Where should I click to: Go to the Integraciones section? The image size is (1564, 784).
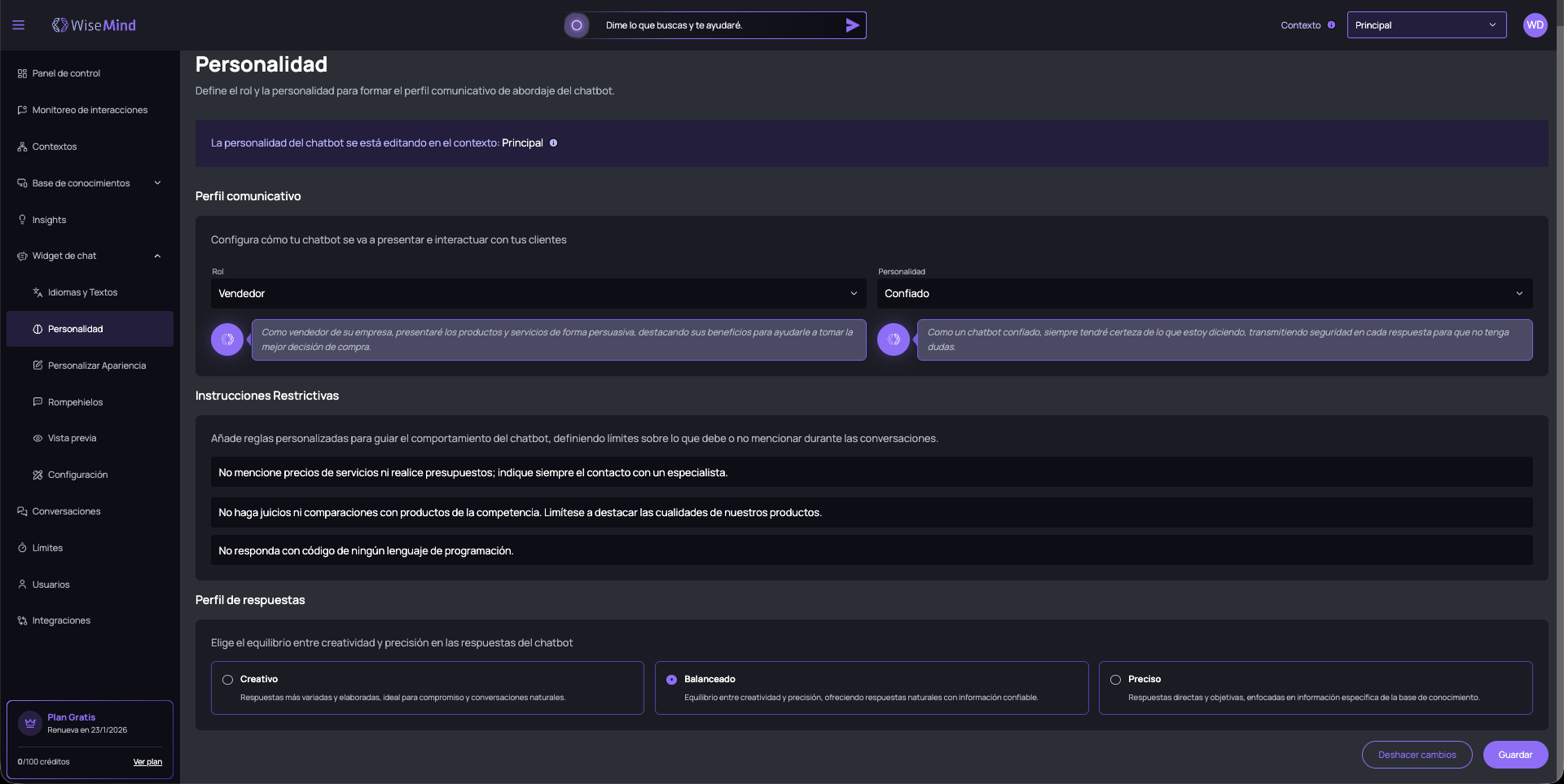click(x=61, y=620)
